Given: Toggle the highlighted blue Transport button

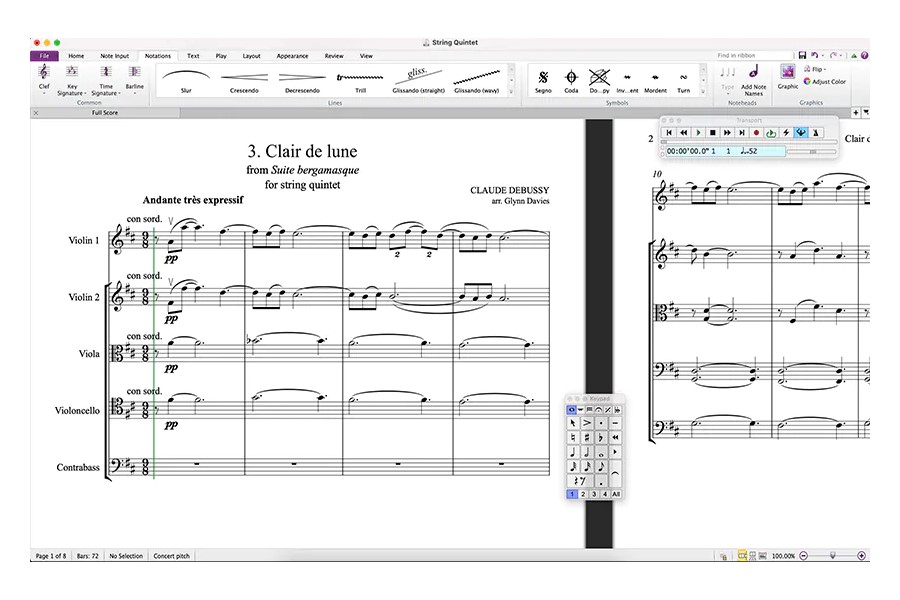Looking at the screenshot, I should coord(801,133).
